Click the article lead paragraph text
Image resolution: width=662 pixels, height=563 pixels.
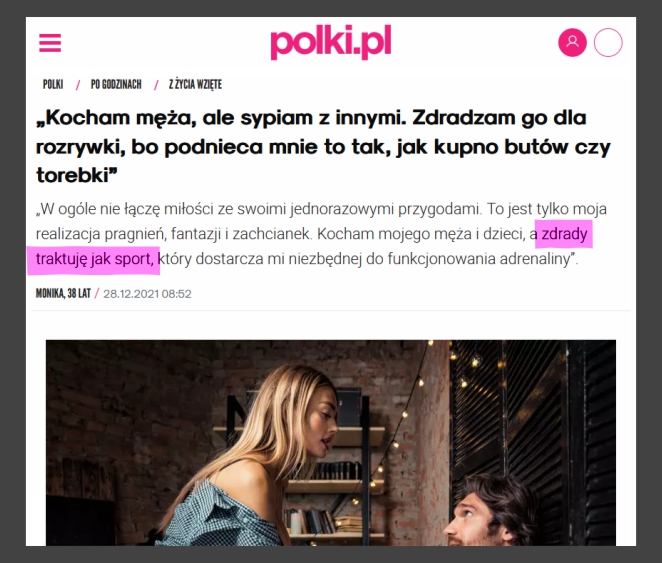[x=321, y=234]
